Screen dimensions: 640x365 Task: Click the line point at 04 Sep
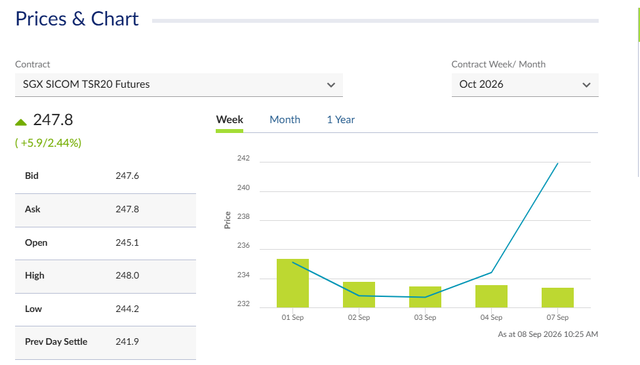point(491,272)
